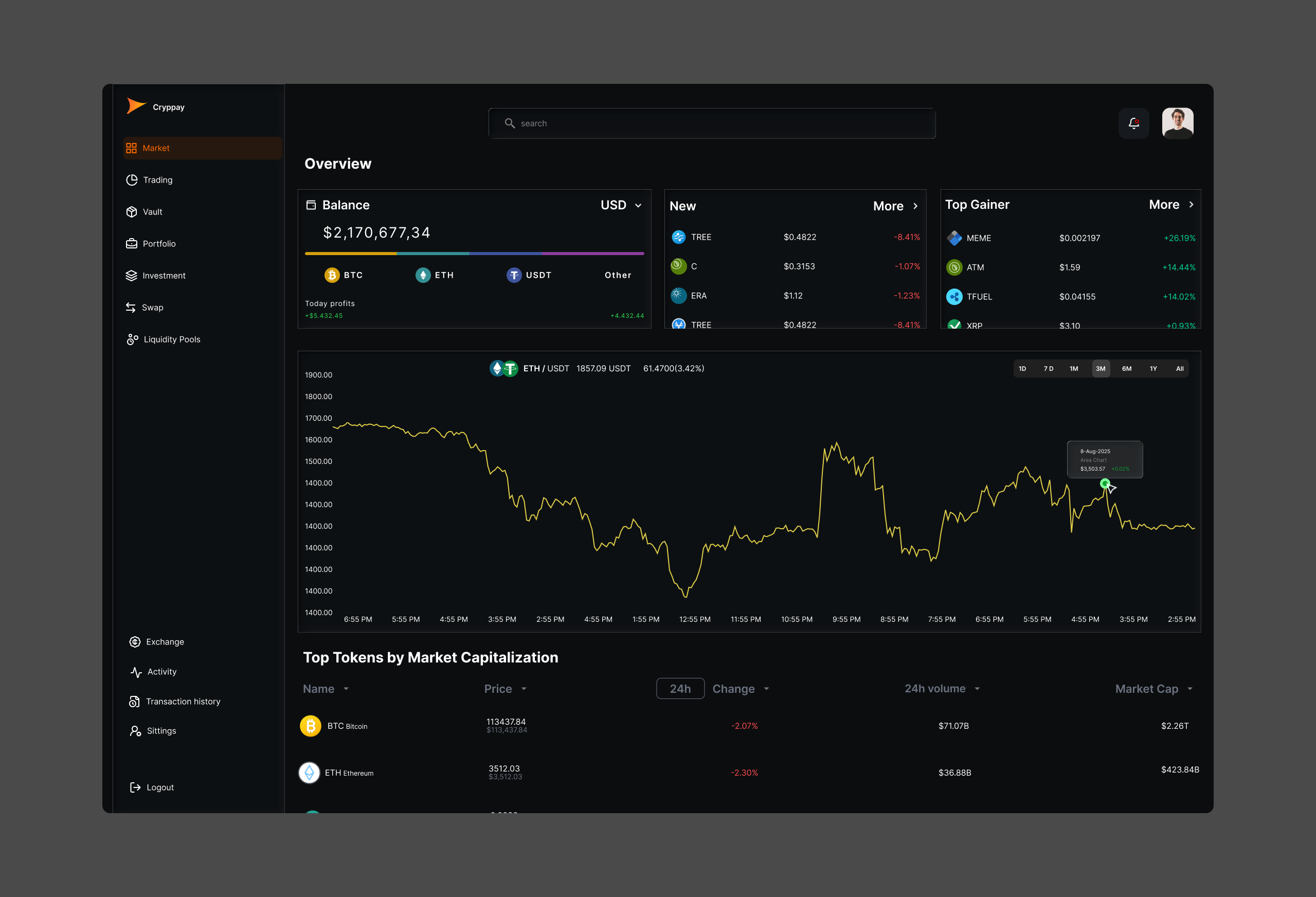This screenshot has height=897, width=1316.
Task: Click the balance distribution bar
Action: tap(475, 253)
